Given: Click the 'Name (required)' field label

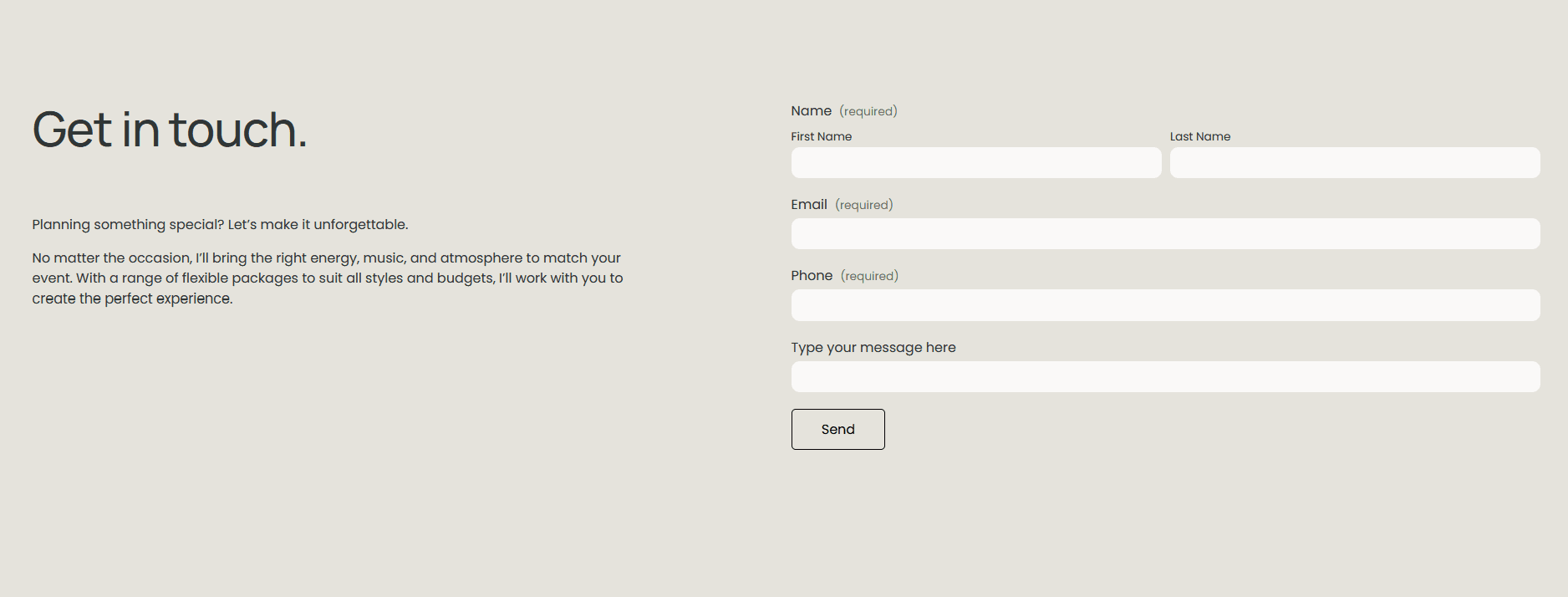Looking at the screenshot, I should pyautogui.click(x=811, y=110).
